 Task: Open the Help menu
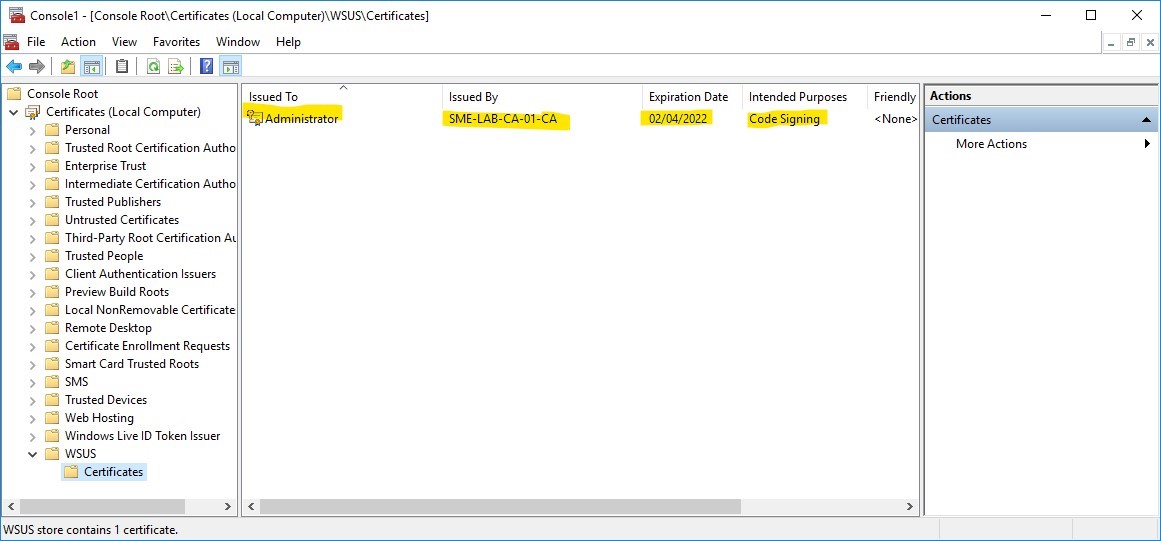(x=288, y=41)
